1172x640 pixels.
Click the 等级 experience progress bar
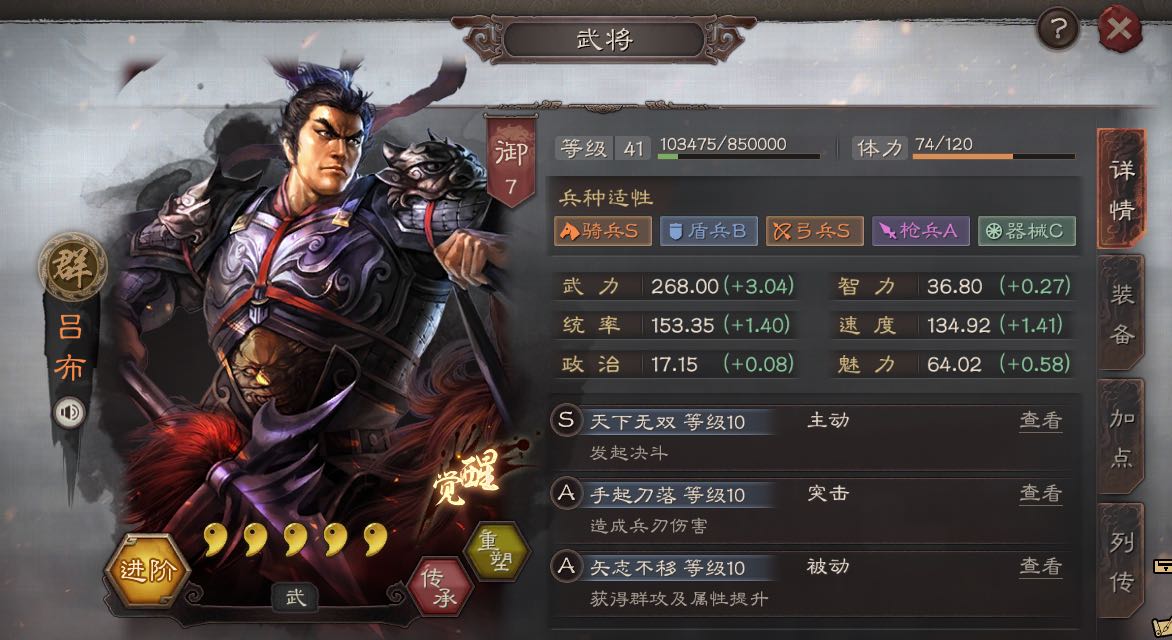[738, 156]
